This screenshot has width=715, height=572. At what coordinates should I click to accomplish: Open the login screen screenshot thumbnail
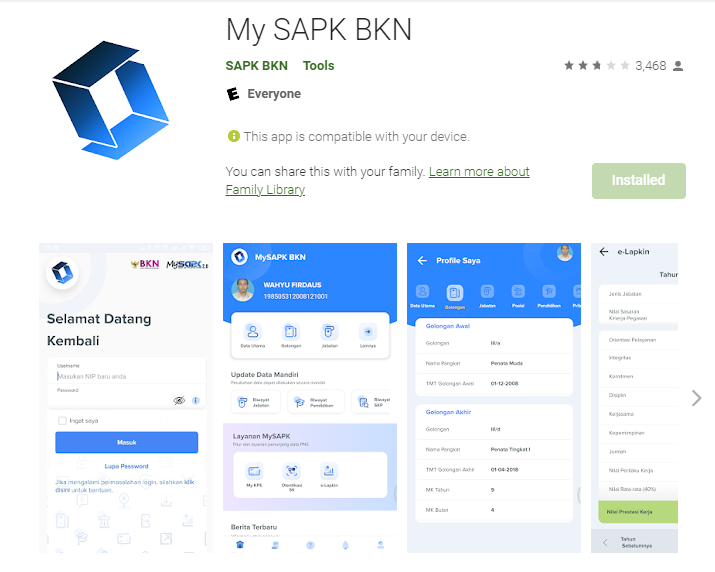click(126, 398)
